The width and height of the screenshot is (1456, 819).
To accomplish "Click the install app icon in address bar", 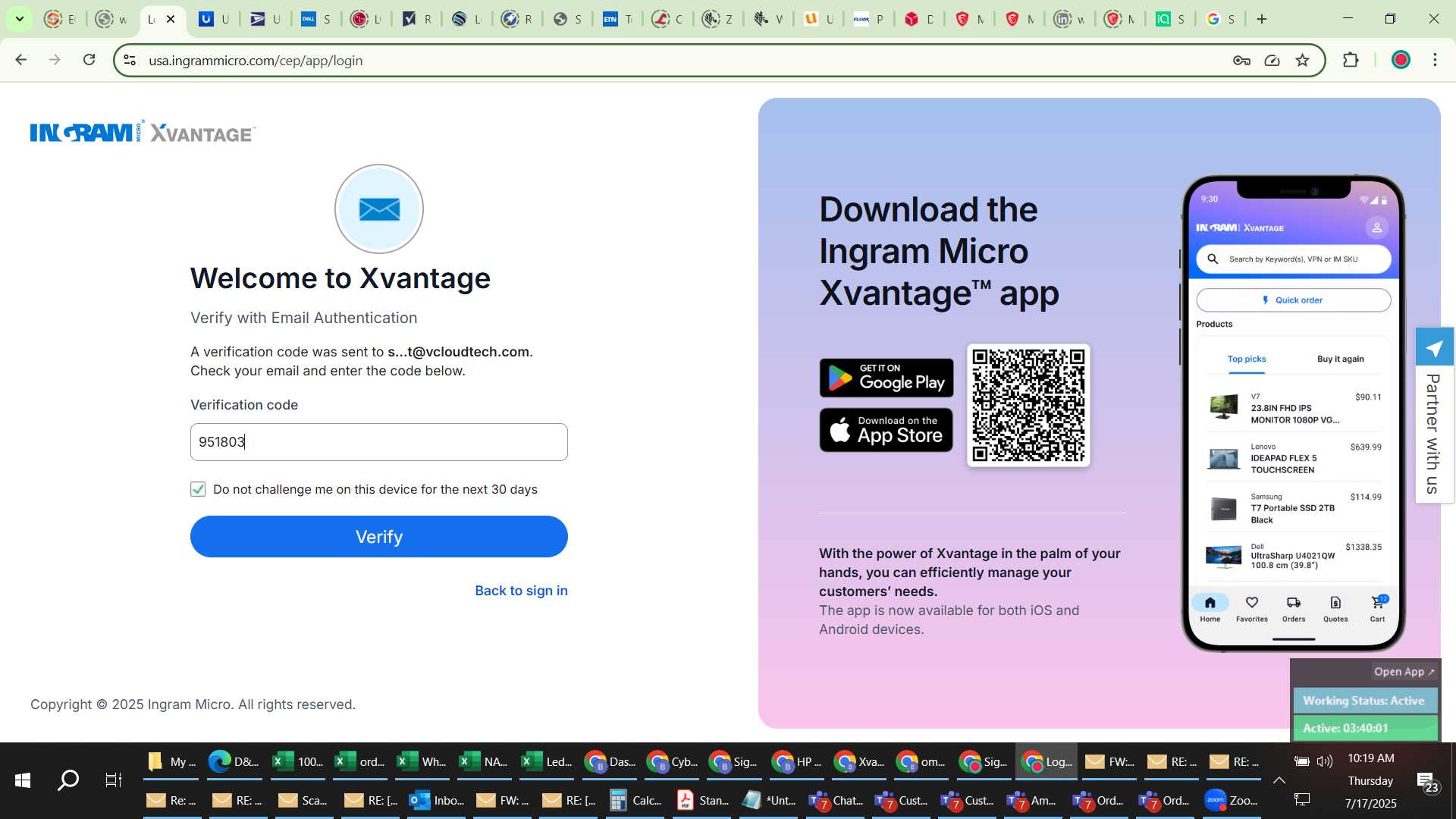I will (1272, 61).
